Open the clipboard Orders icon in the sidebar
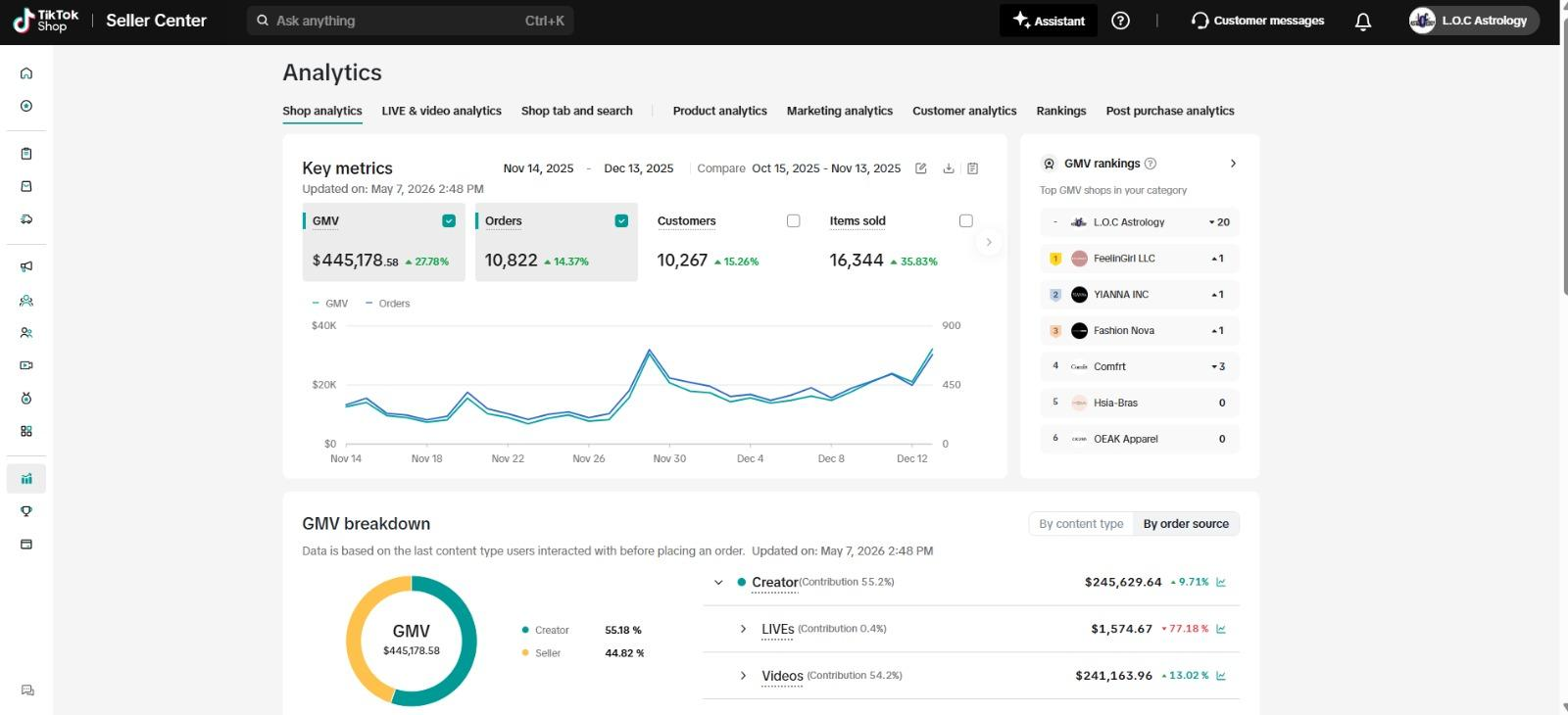The image size is (1568, 715). [x=26, y=154]
